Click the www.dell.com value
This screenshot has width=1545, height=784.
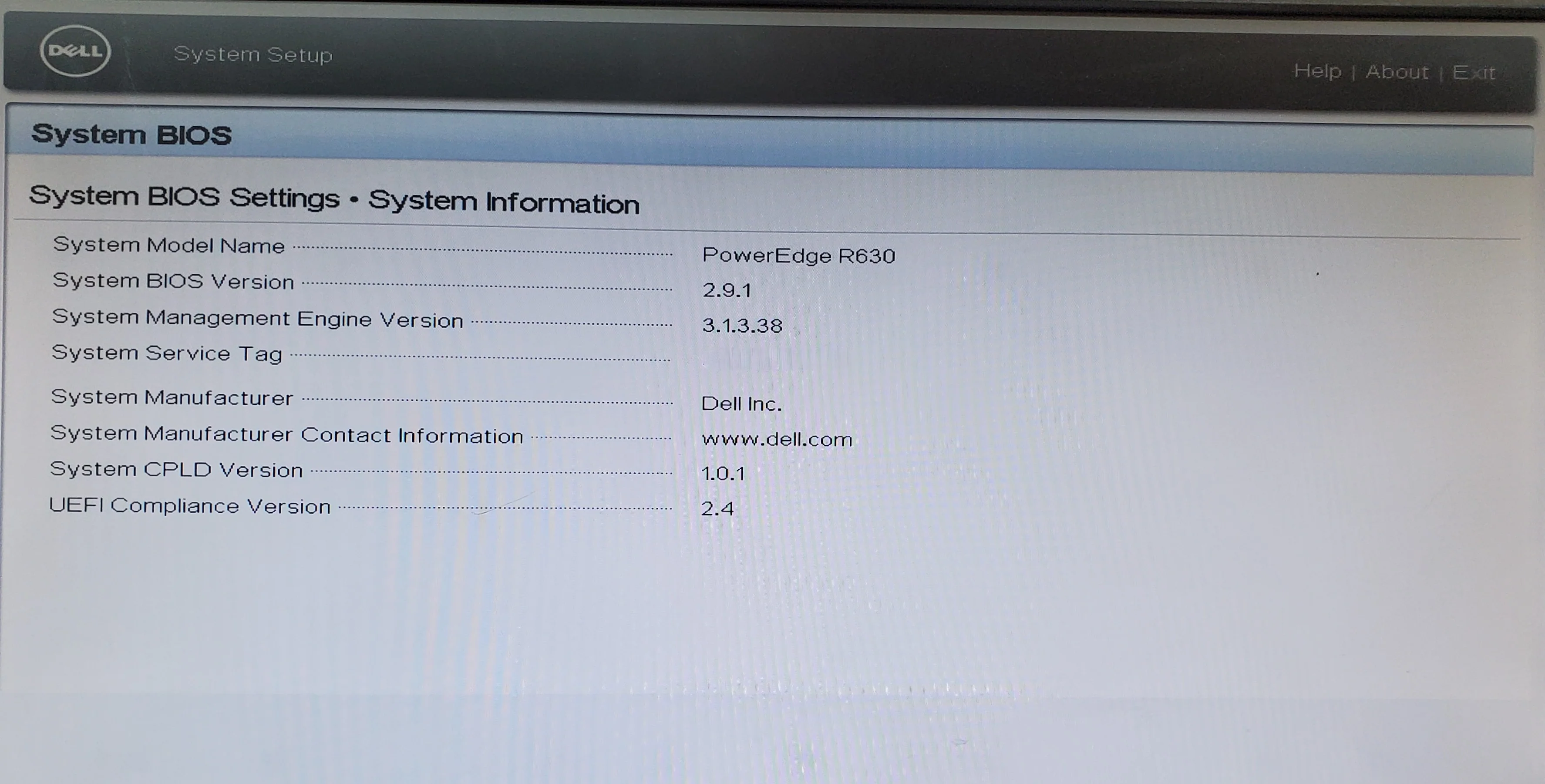tap(777, 440)
